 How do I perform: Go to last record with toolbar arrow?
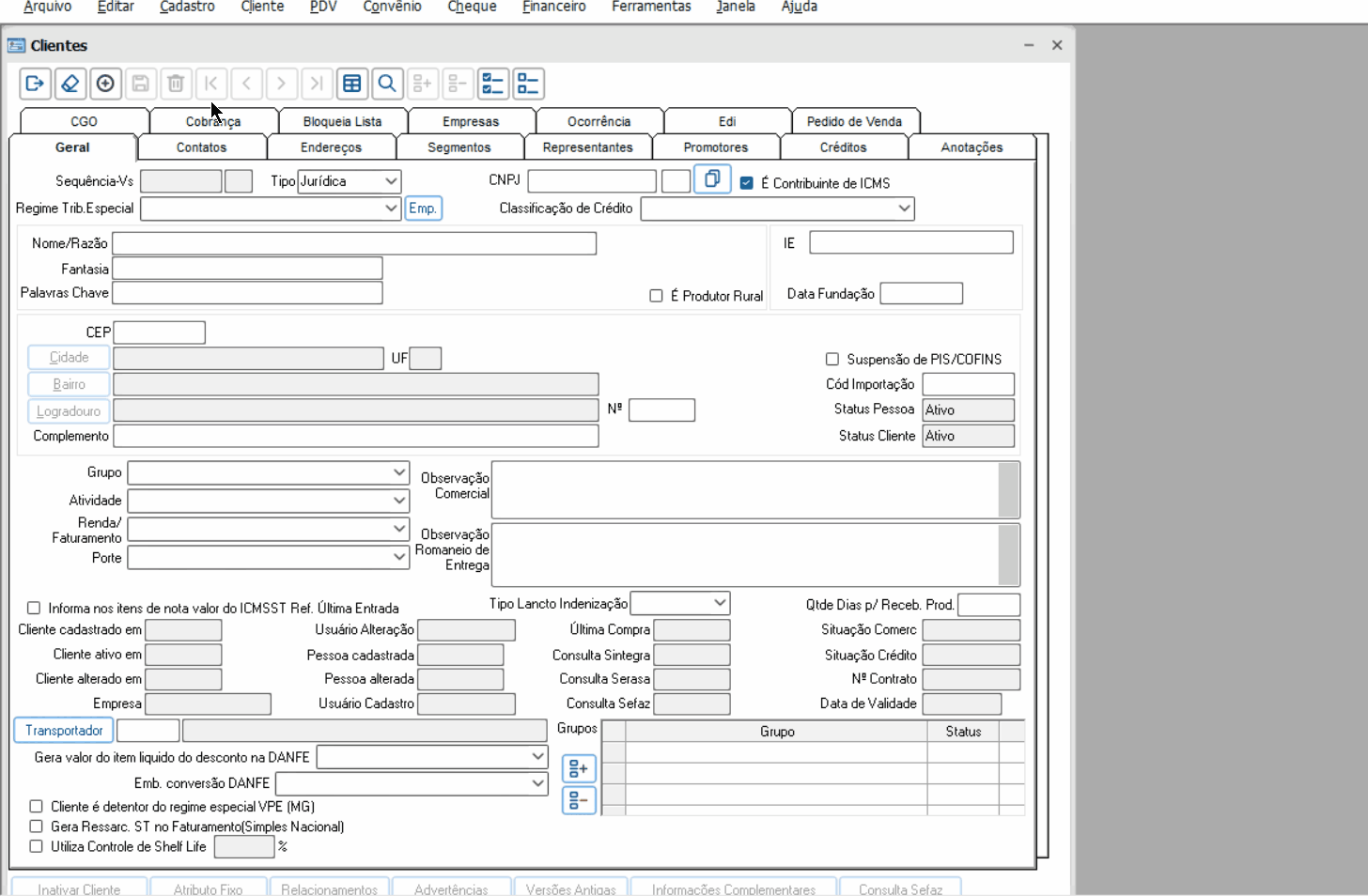[317, 84]
